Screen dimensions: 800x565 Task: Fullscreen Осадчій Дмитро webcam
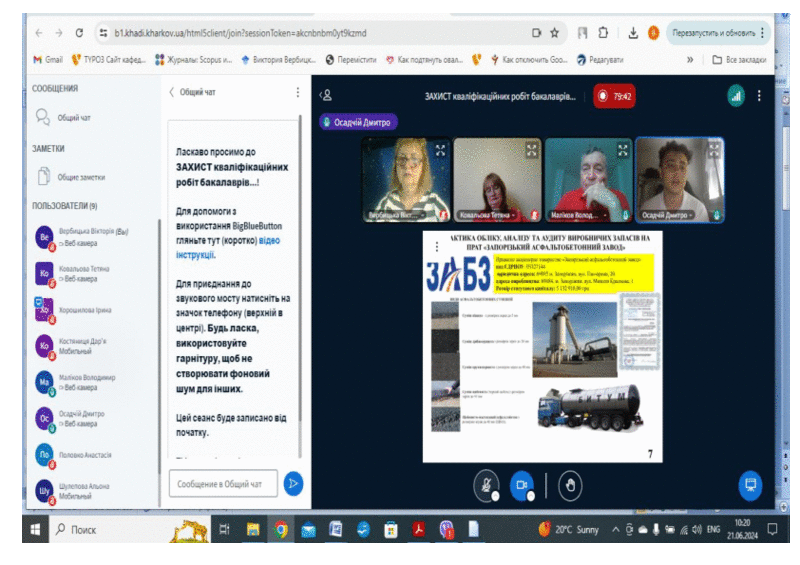click(714, 150)
